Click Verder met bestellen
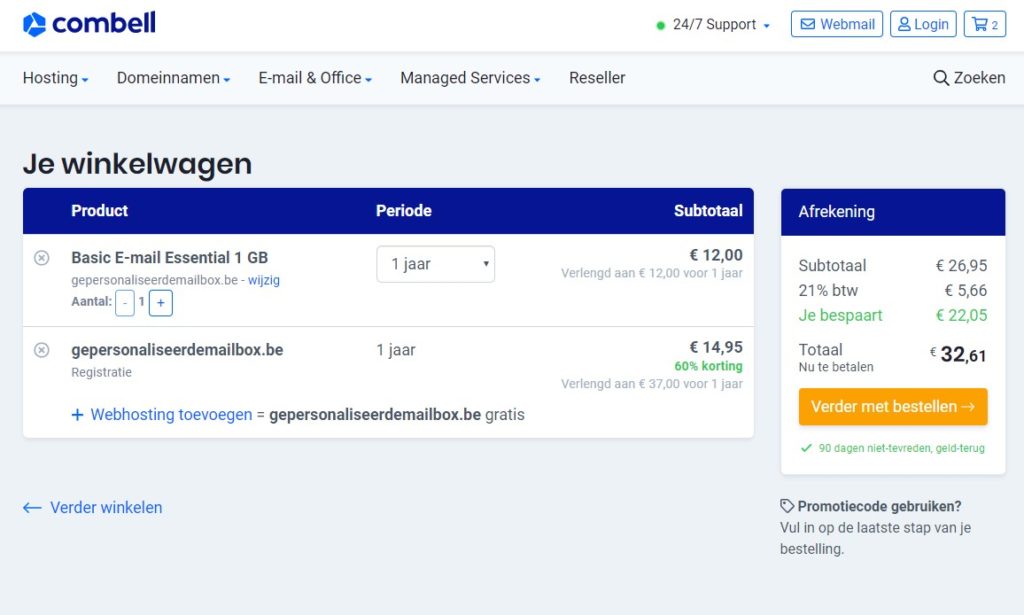The width and height of the screenshot is (1024, 615). click(893, 407)
